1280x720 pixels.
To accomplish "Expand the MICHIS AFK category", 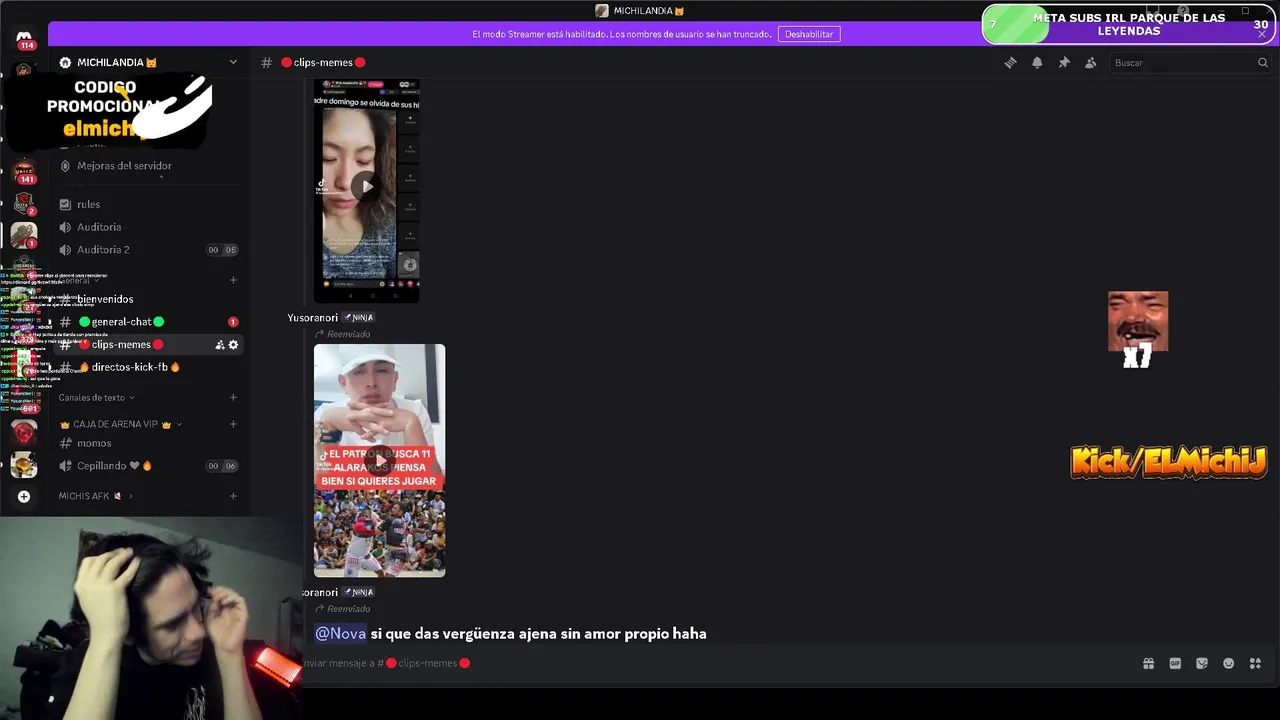I will (95, 496).
